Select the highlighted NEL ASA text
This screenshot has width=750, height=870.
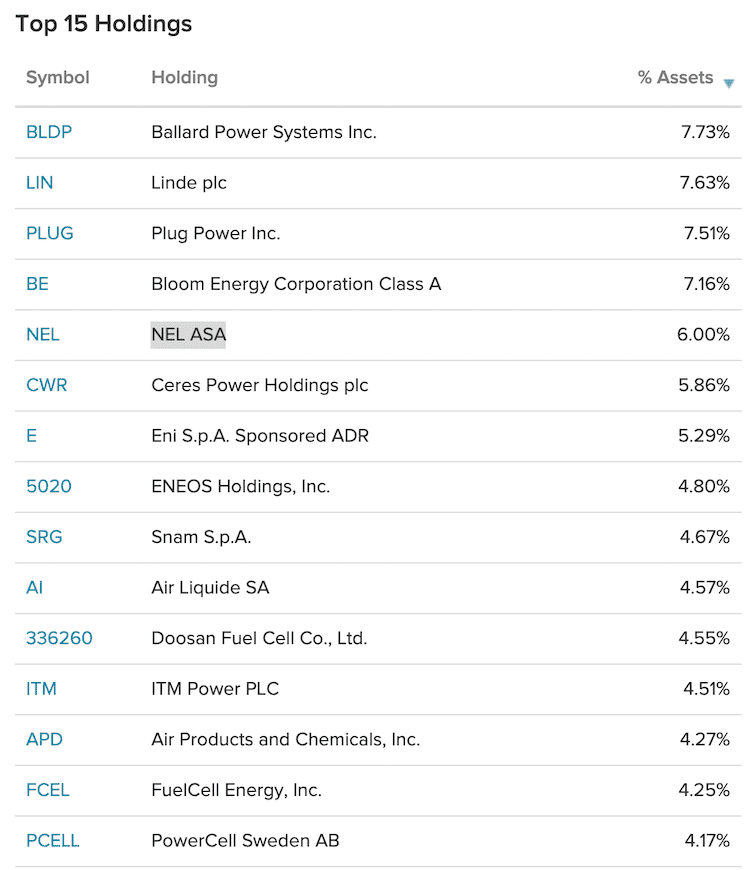[188, 334]
